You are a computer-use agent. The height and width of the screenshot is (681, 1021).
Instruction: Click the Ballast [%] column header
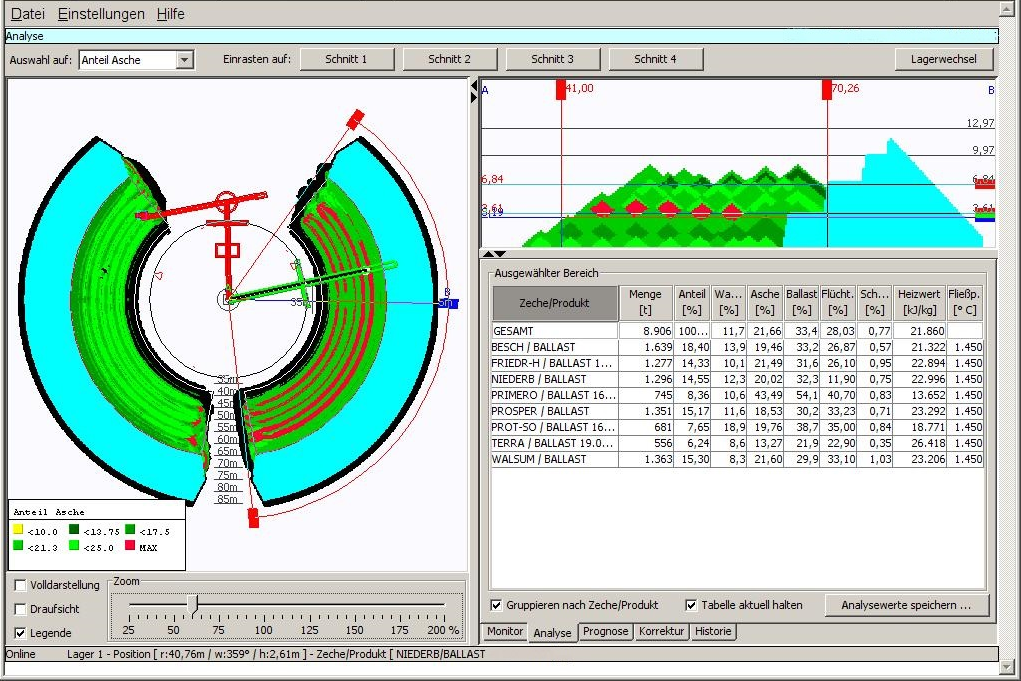pyautogui.click(x=802, y=303)
